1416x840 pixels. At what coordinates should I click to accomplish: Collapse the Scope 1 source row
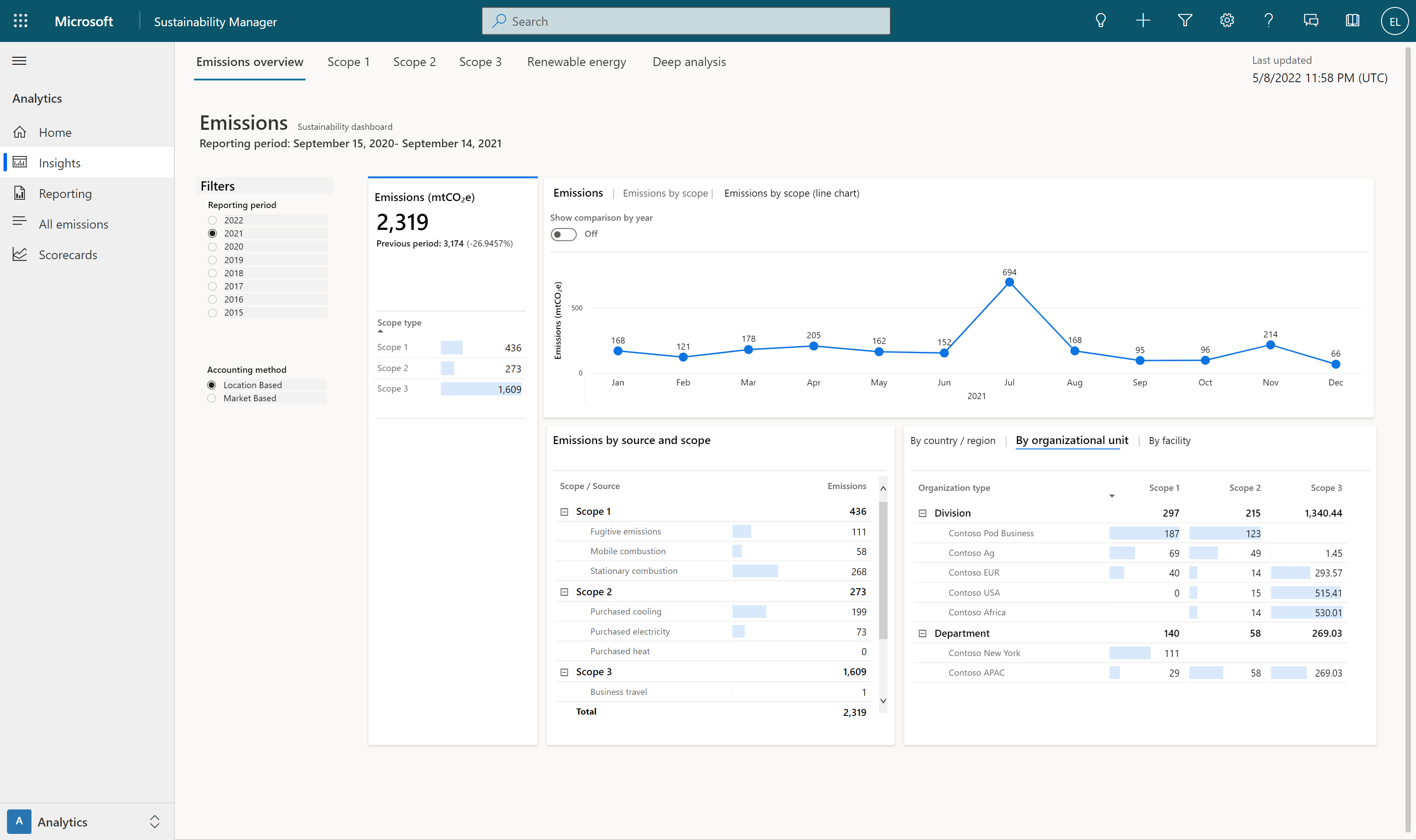coord(564,512)
